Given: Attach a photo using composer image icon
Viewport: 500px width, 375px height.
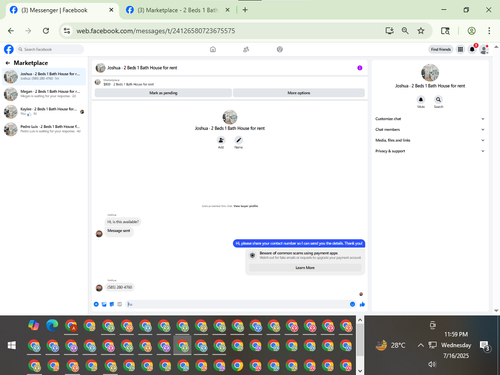Looking at the screenshot, I should pyautogui.click(x=104, y=304).
